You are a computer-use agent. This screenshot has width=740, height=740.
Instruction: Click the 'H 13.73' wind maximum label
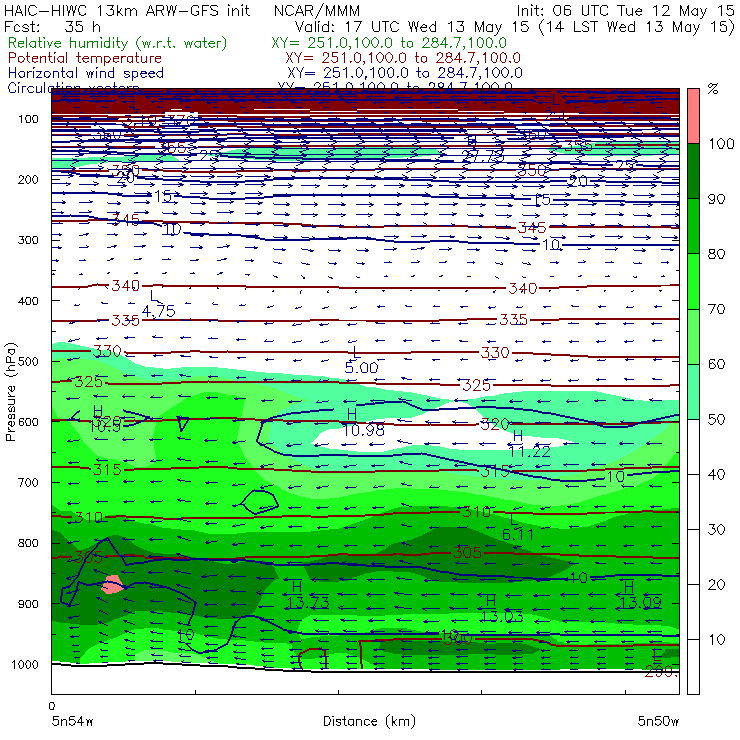click(x=308, y=596)
